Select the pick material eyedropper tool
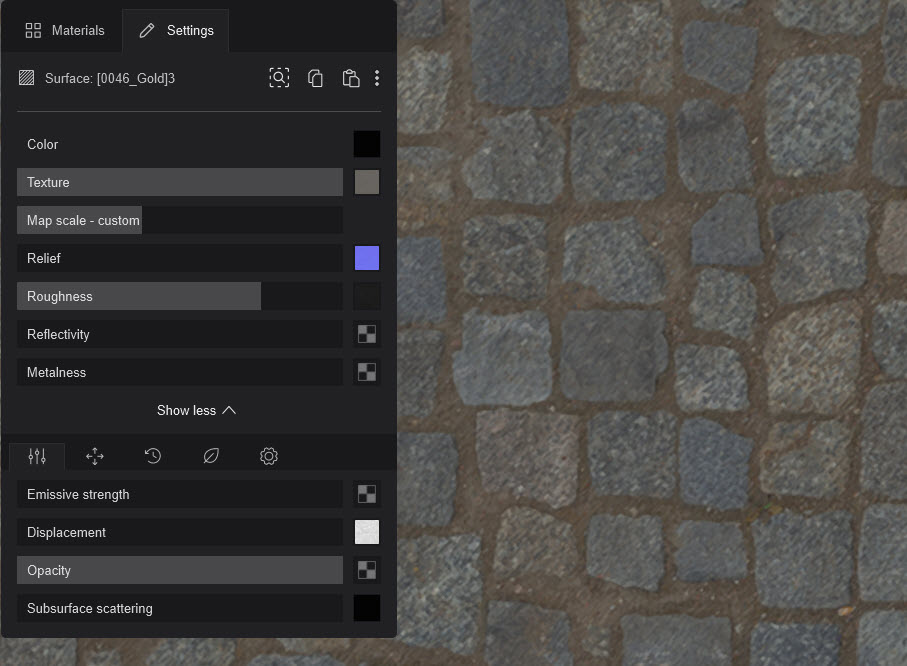The image size is (907, 666). 279,77
